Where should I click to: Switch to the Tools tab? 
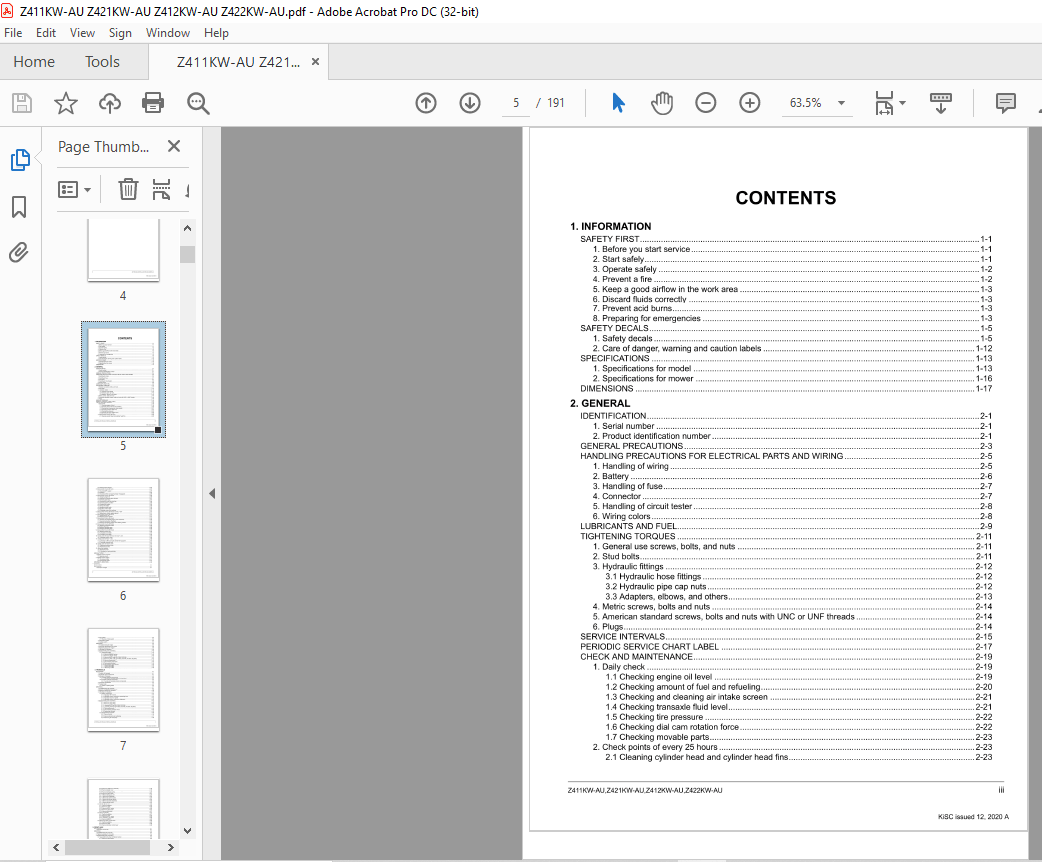[x=101, y=61]
